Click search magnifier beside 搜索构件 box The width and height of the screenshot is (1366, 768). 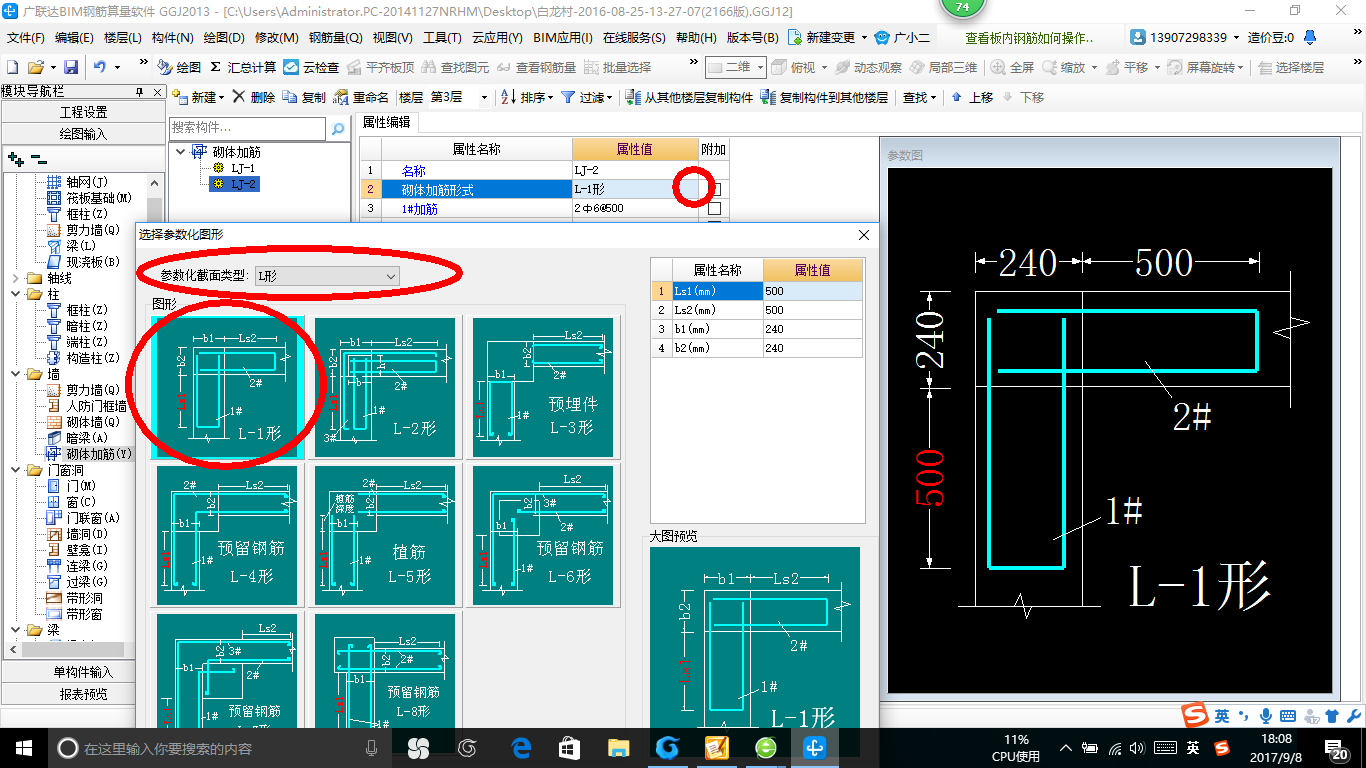[x=338, y=128]
